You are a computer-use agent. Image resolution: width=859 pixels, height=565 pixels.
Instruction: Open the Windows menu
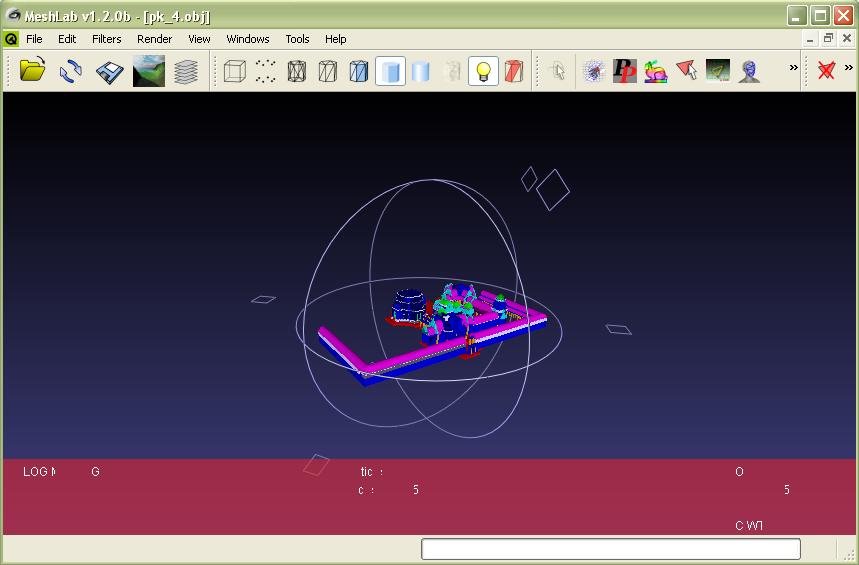click(248, 39)
